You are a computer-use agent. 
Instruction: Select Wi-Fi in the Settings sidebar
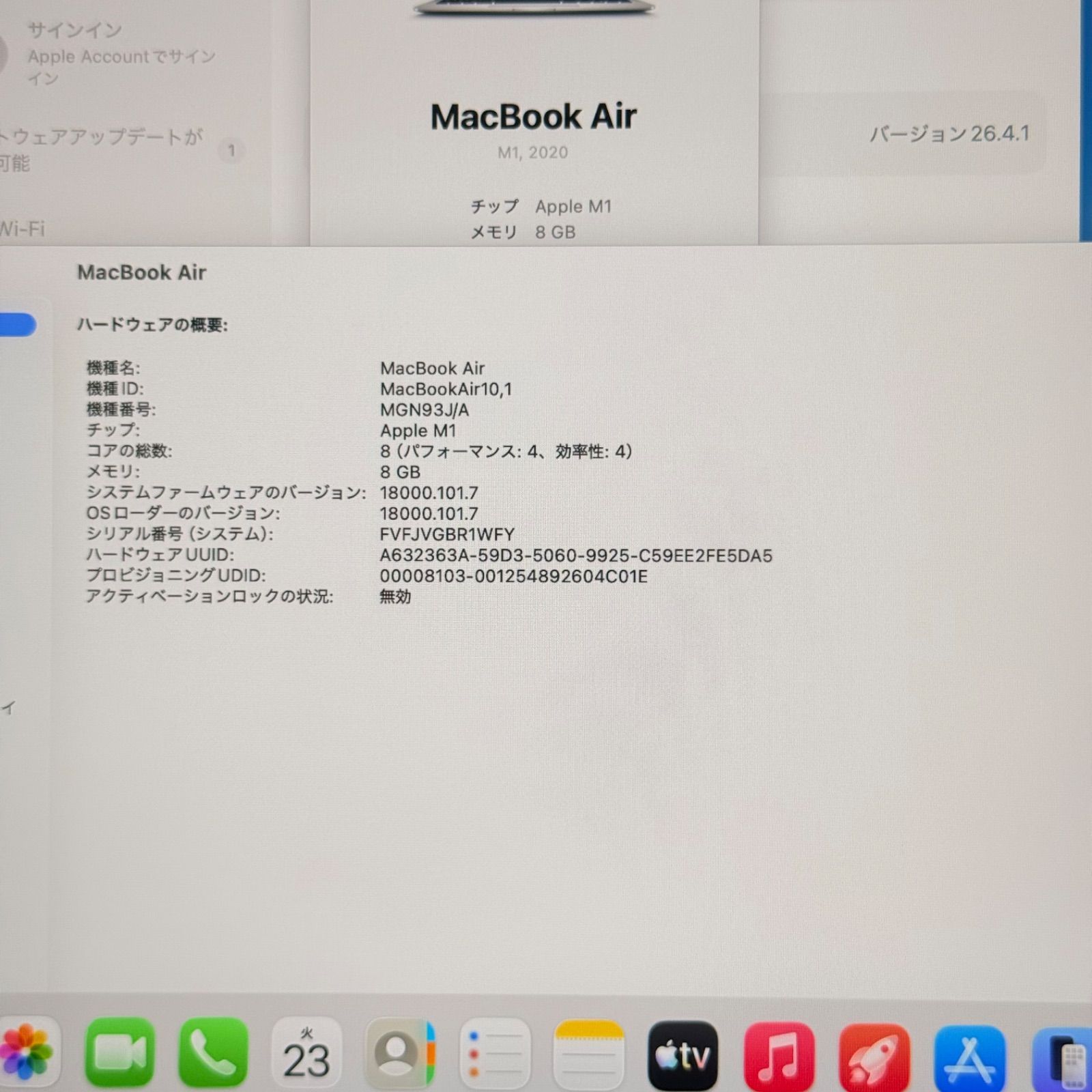23,229
